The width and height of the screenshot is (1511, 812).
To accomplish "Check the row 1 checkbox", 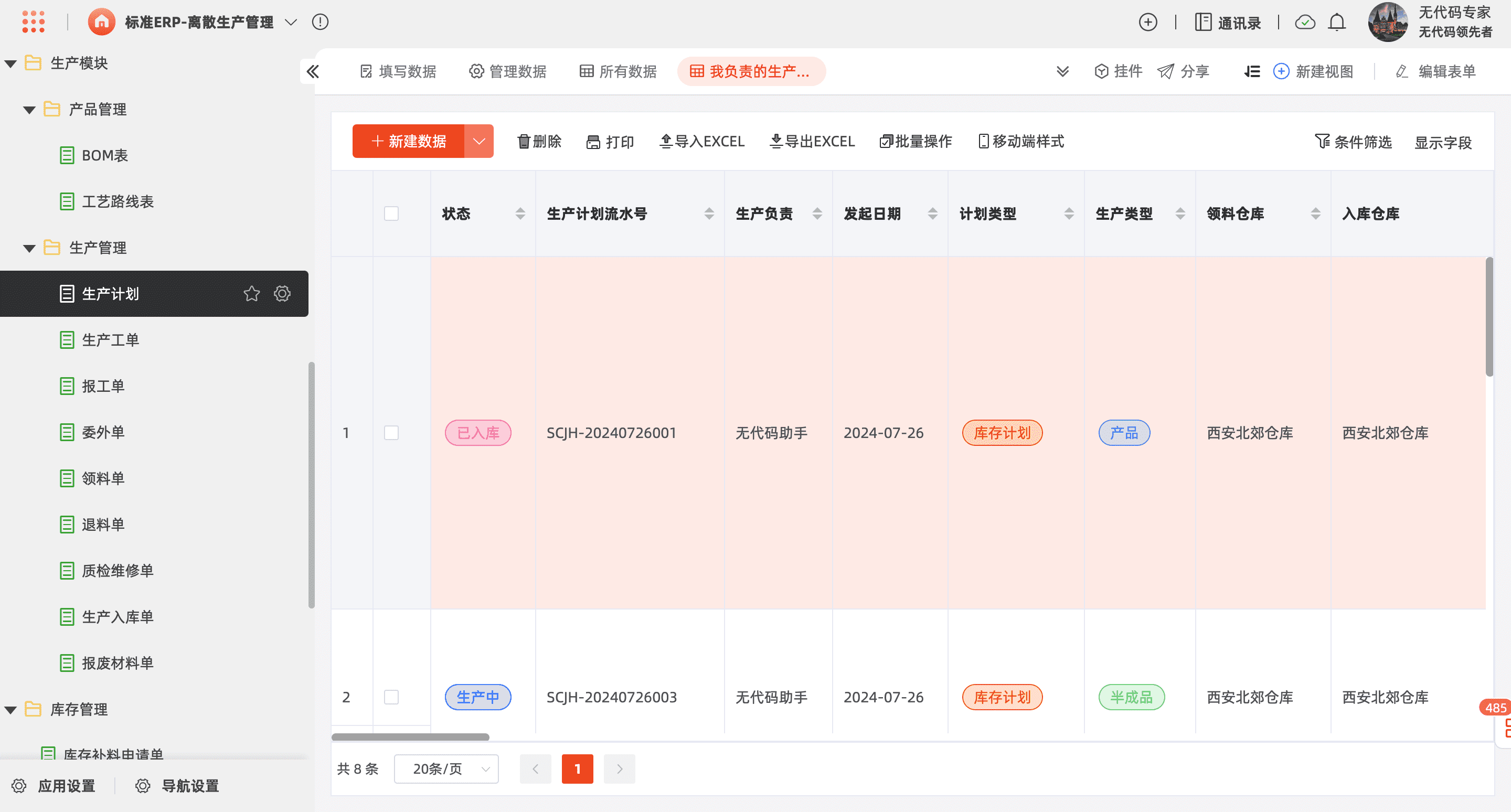I will (391, 433).
